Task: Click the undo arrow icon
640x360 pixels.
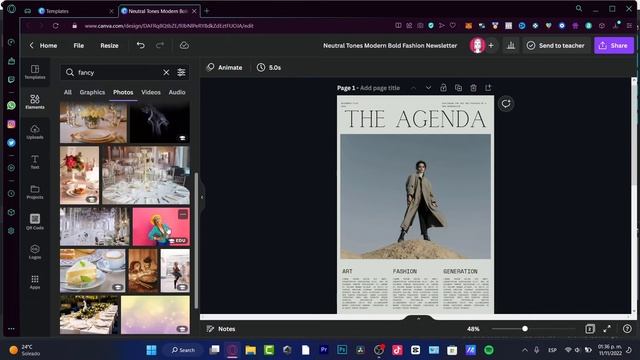Action: click(140, 45)
